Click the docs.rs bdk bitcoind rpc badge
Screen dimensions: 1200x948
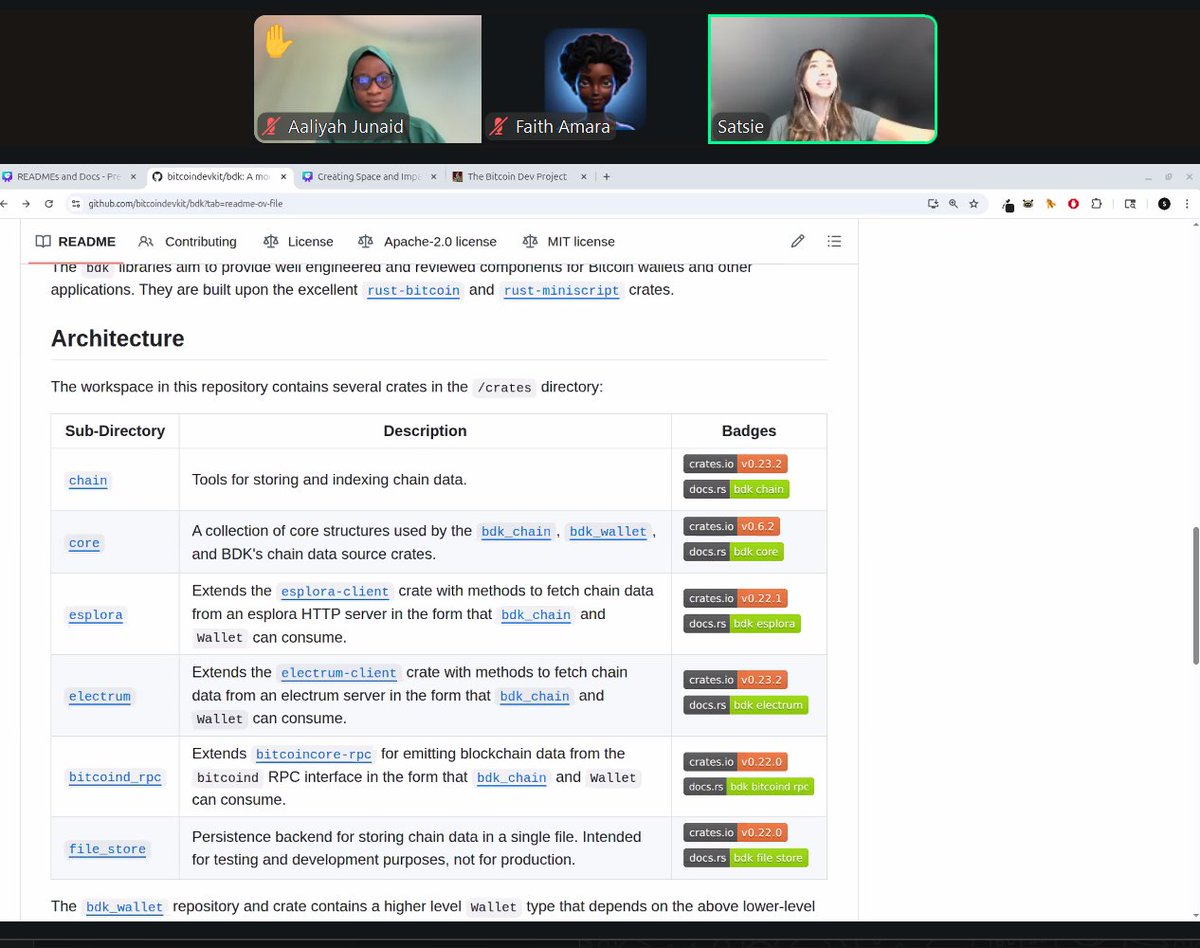tap(749, 786)
